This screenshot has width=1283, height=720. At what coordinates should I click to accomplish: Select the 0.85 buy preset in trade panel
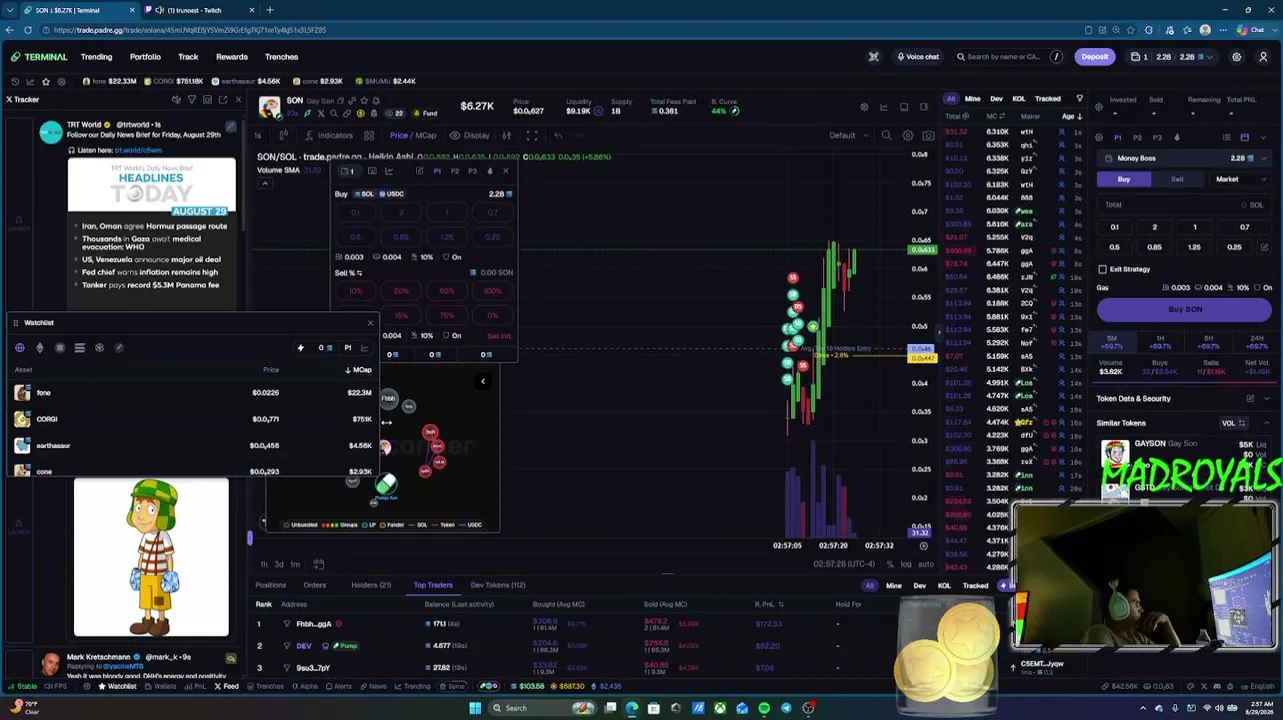[1154, 247]
